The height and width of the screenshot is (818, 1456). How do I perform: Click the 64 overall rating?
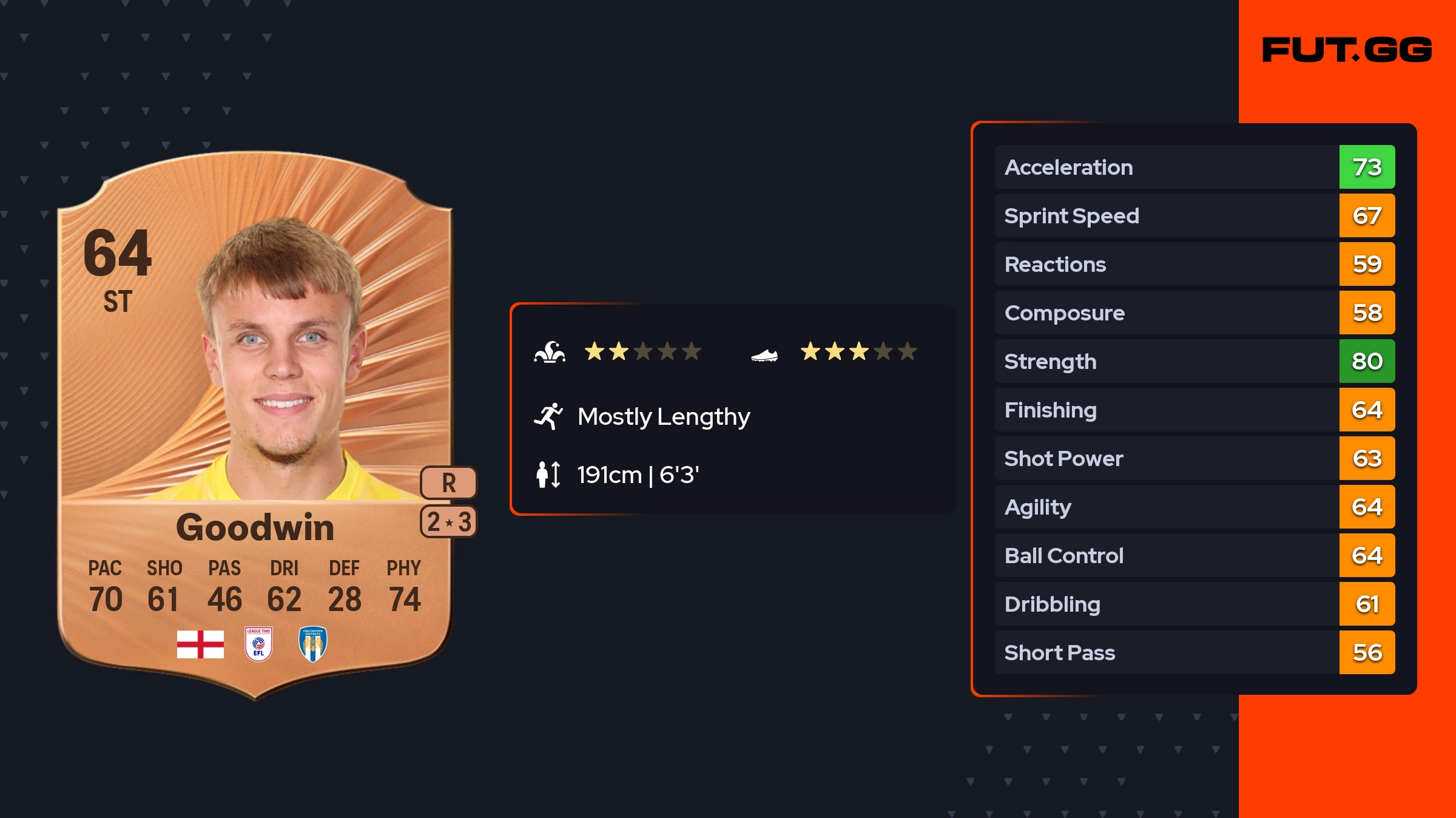click(117, 253)
